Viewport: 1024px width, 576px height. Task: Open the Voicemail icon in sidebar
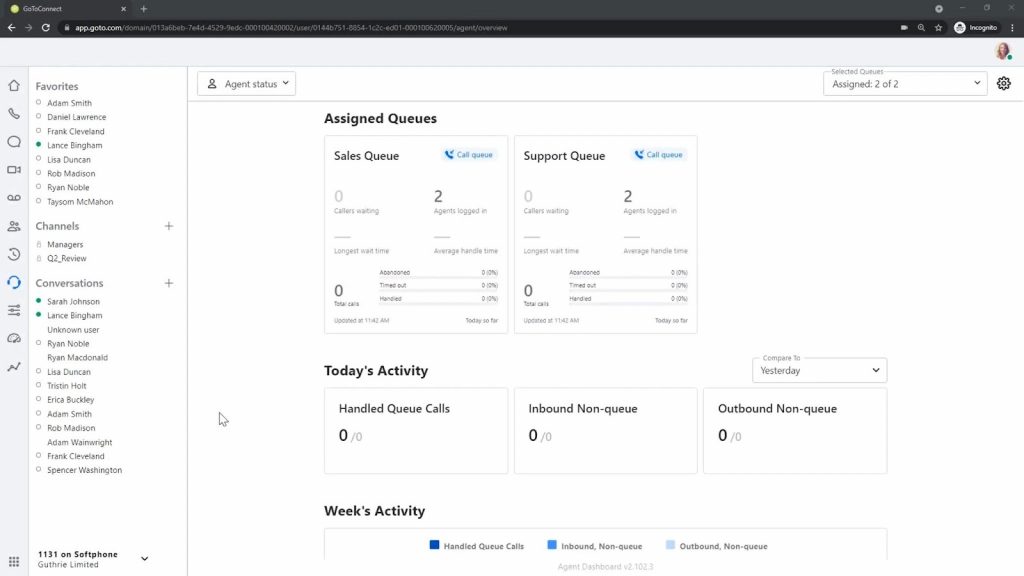14,198
